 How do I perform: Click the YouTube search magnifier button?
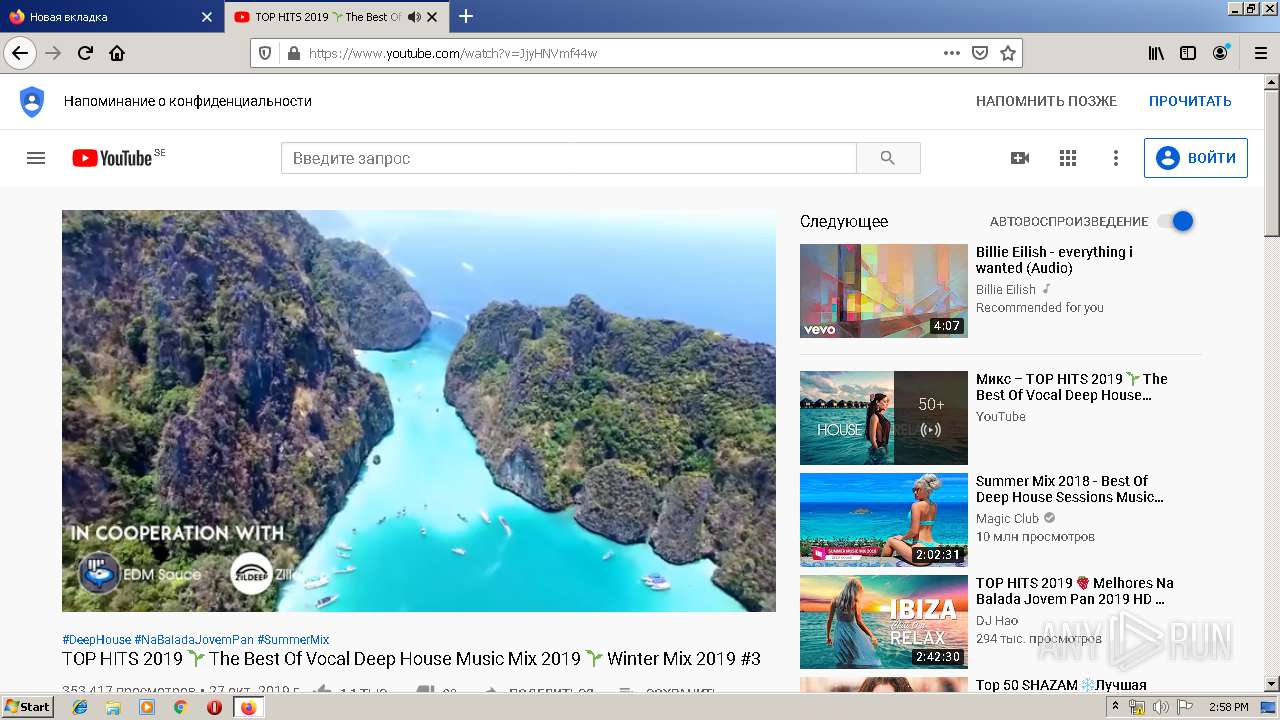click(888, 158)
